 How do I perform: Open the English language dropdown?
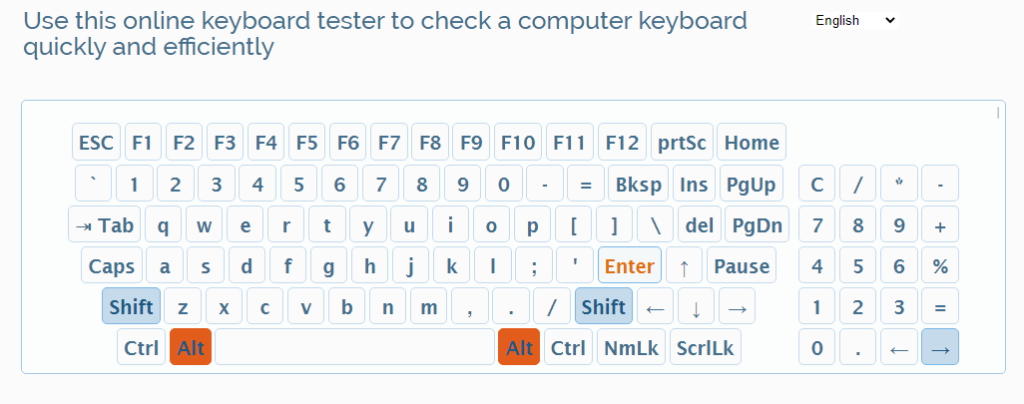pyautogui.click(x=855, y=20)
